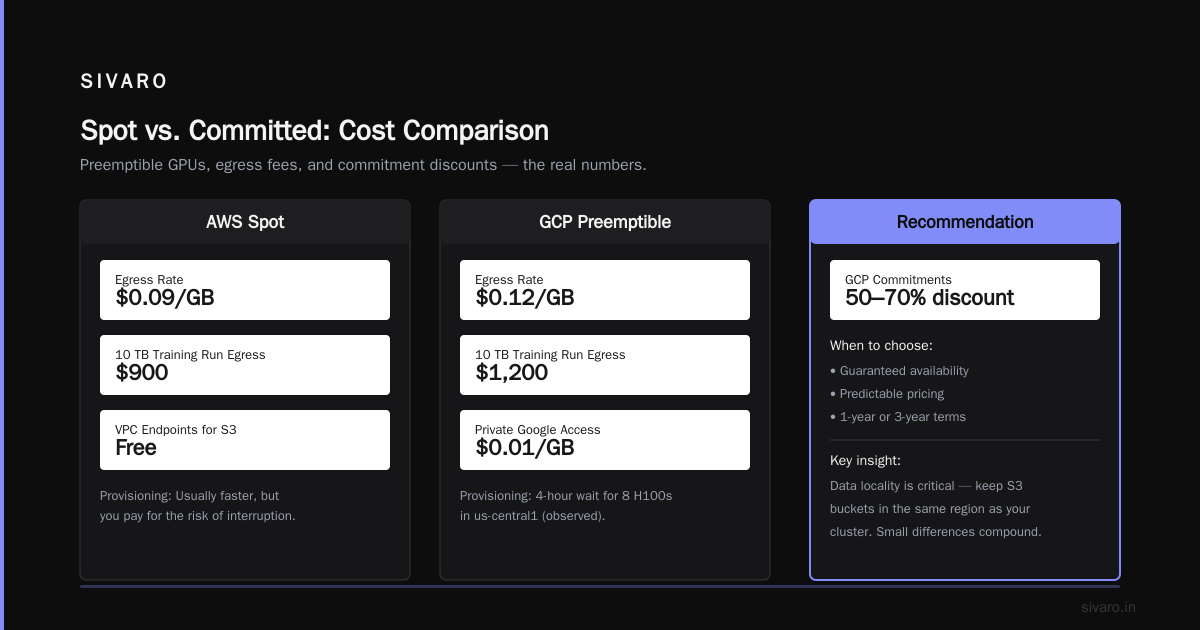Open the sivaro.in footer link

(x=1109, y=607)
